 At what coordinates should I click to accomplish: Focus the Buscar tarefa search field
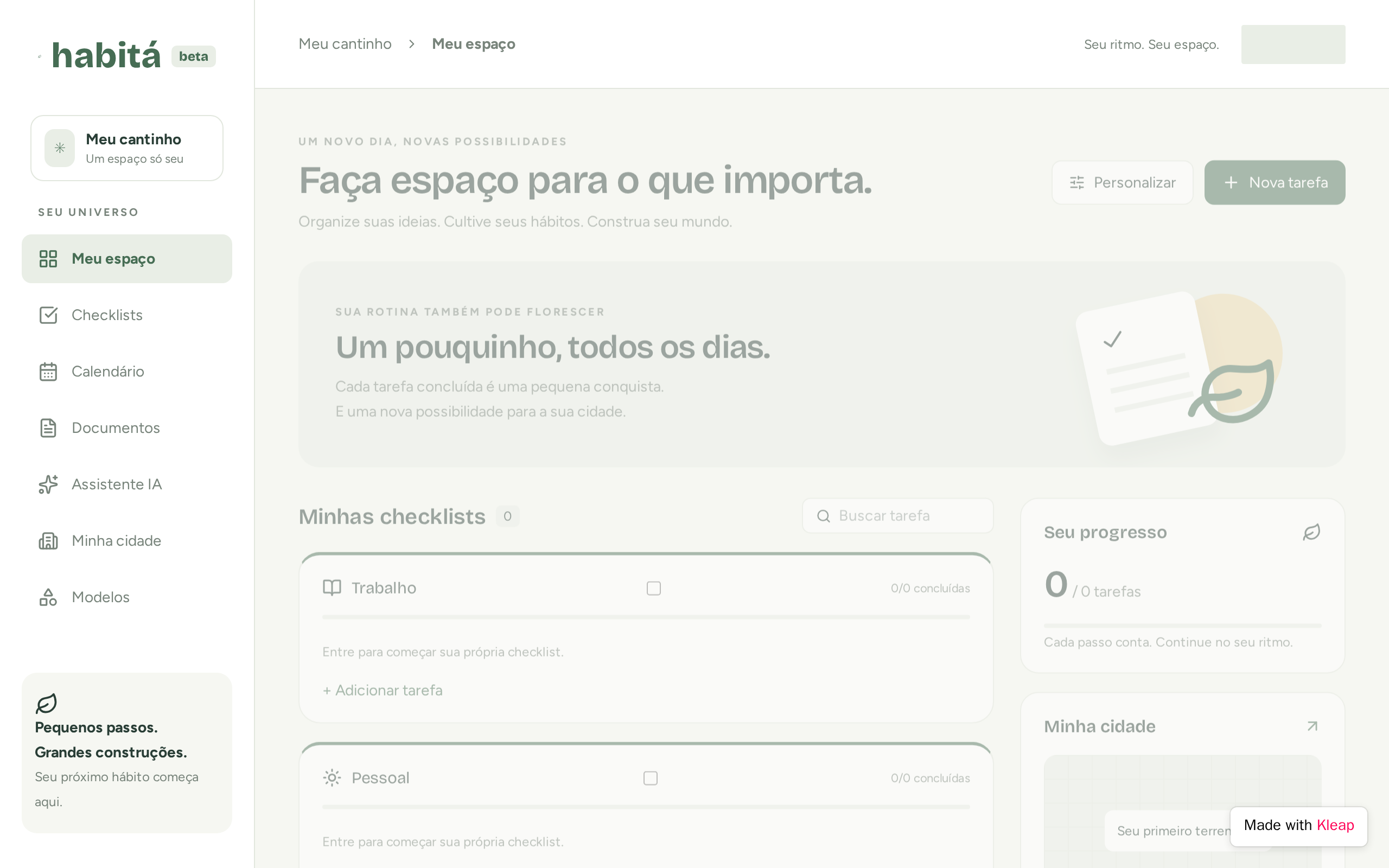coord(897,516)
